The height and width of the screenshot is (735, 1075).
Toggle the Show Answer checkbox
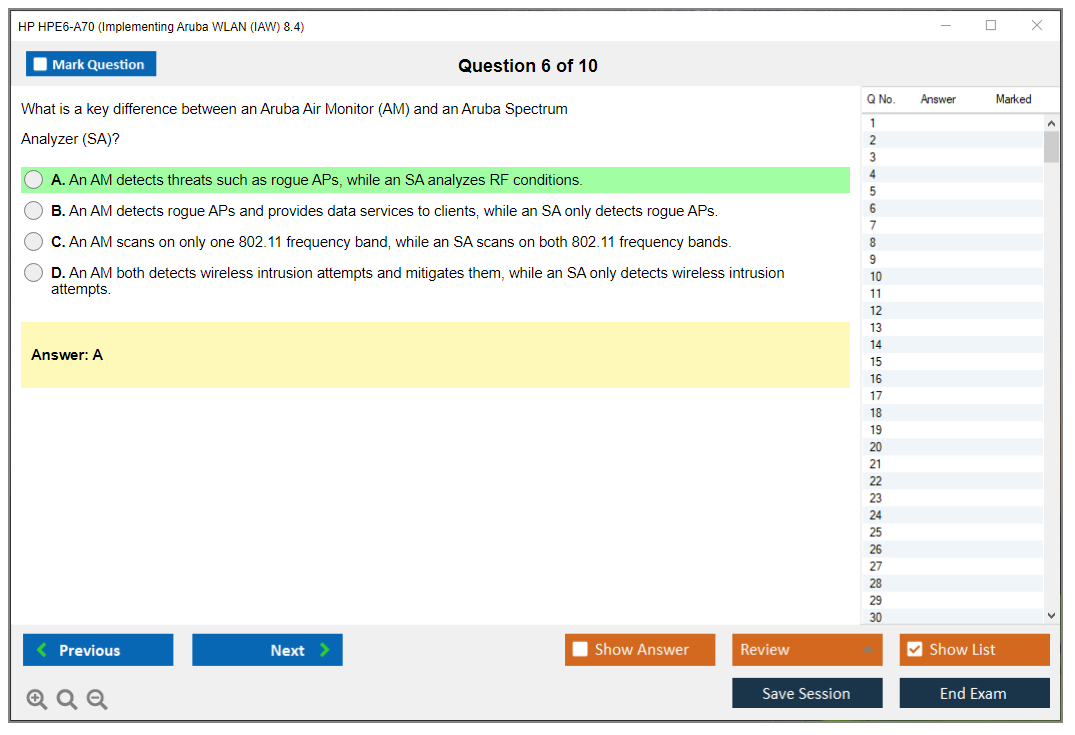tap(580, 650)
